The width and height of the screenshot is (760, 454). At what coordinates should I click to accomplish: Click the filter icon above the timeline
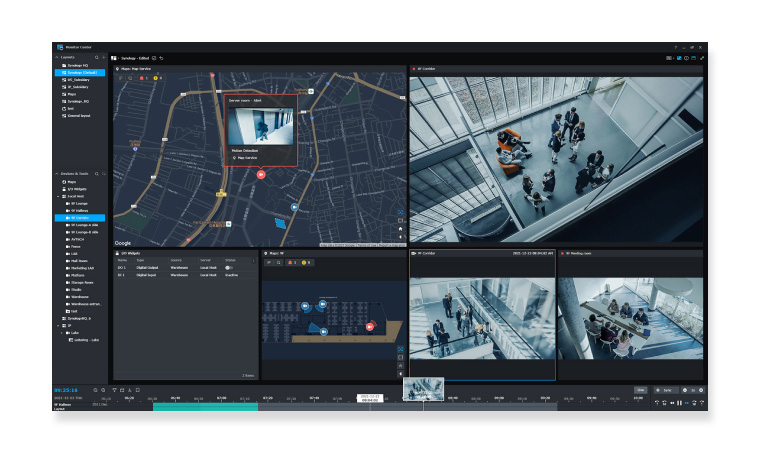point(115,389)
